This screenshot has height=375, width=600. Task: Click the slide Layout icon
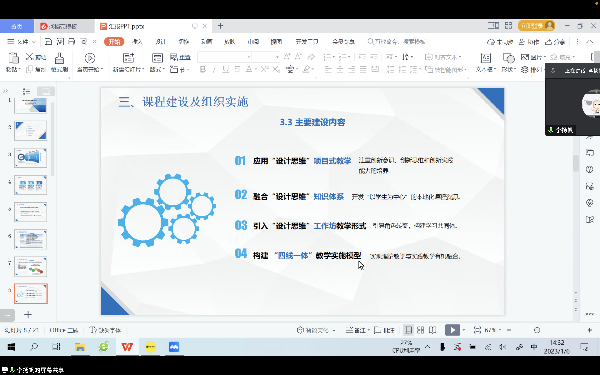point(157,58)
